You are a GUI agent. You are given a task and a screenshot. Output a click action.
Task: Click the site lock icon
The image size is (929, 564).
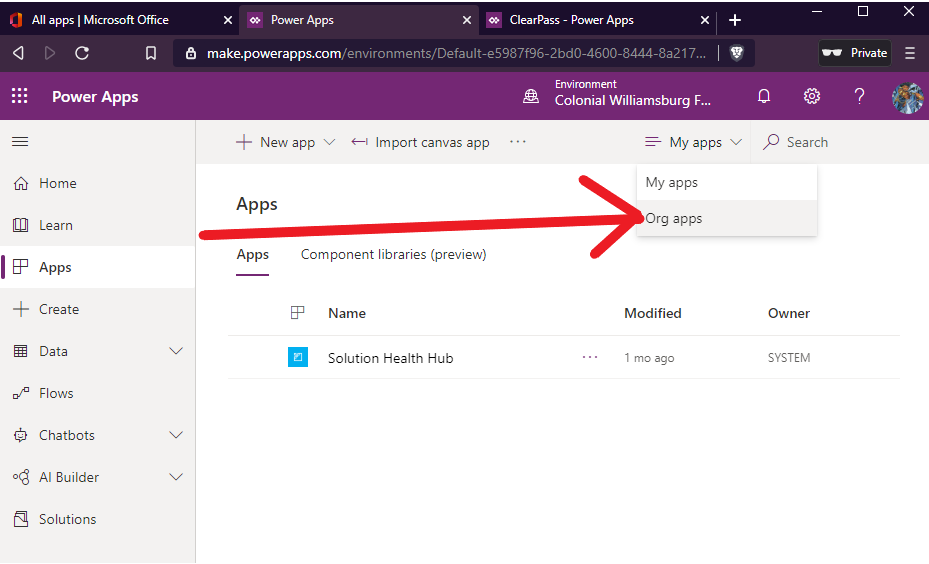click(x=191, y=53)
